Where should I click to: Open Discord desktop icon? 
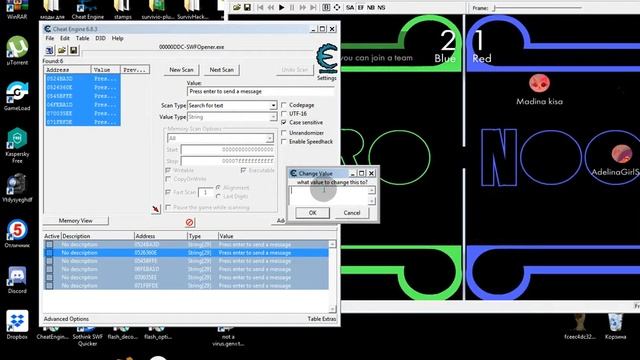[17, 280]
